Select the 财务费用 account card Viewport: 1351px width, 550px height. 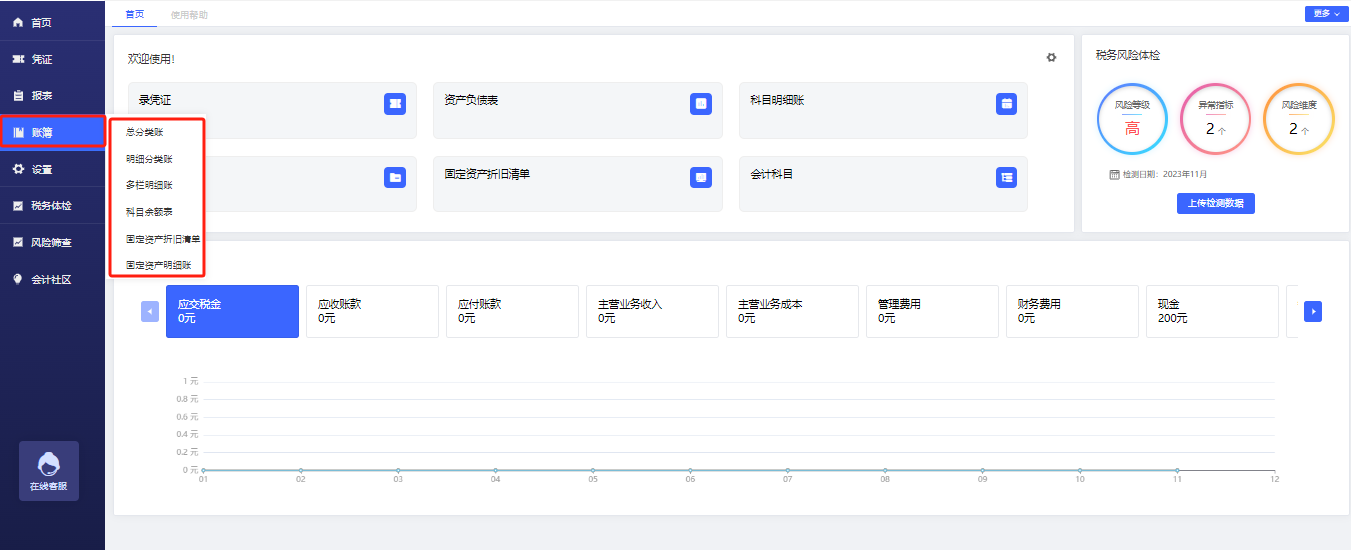click(x=1072, y=311)
